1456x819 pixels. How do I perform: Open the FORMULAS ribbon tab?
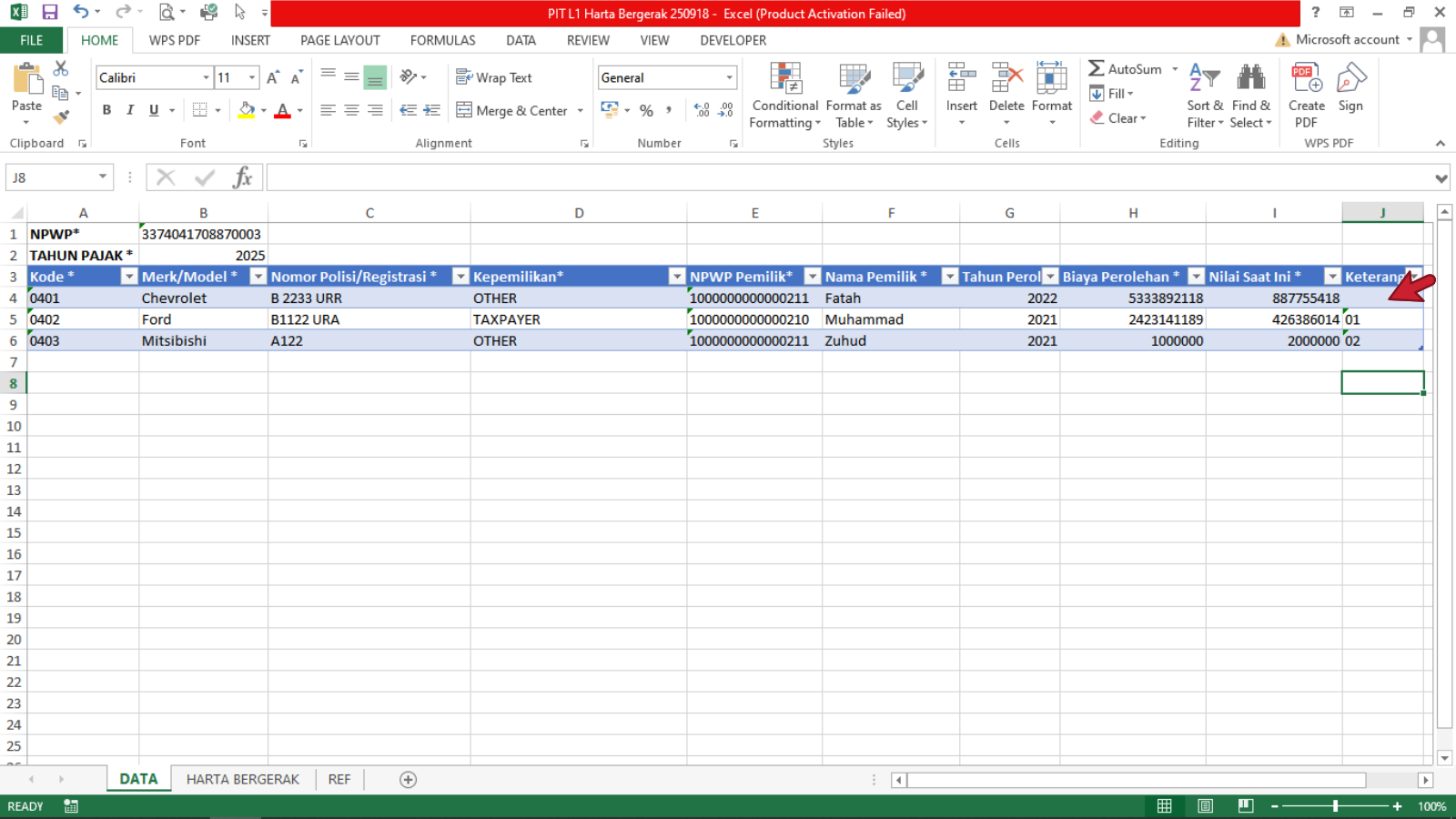442,40
